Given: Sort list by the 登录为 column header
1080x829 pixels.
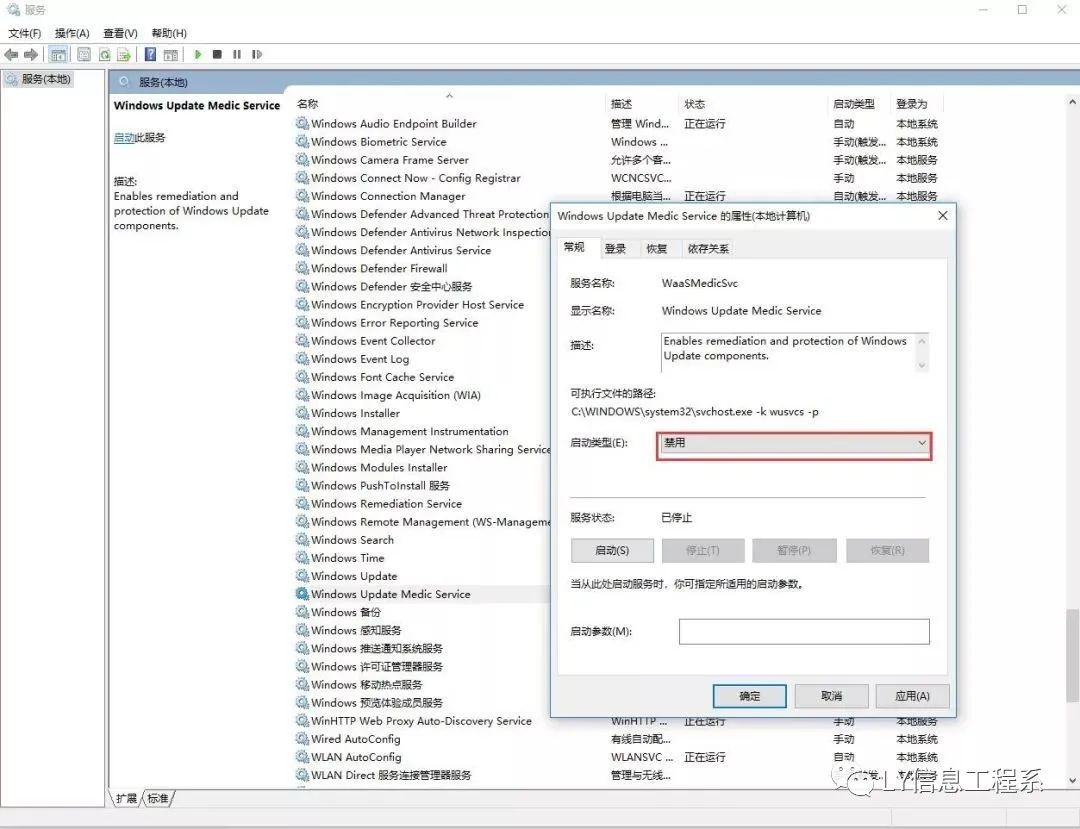Looking at the screenshot, I should [x=917, y=104].
